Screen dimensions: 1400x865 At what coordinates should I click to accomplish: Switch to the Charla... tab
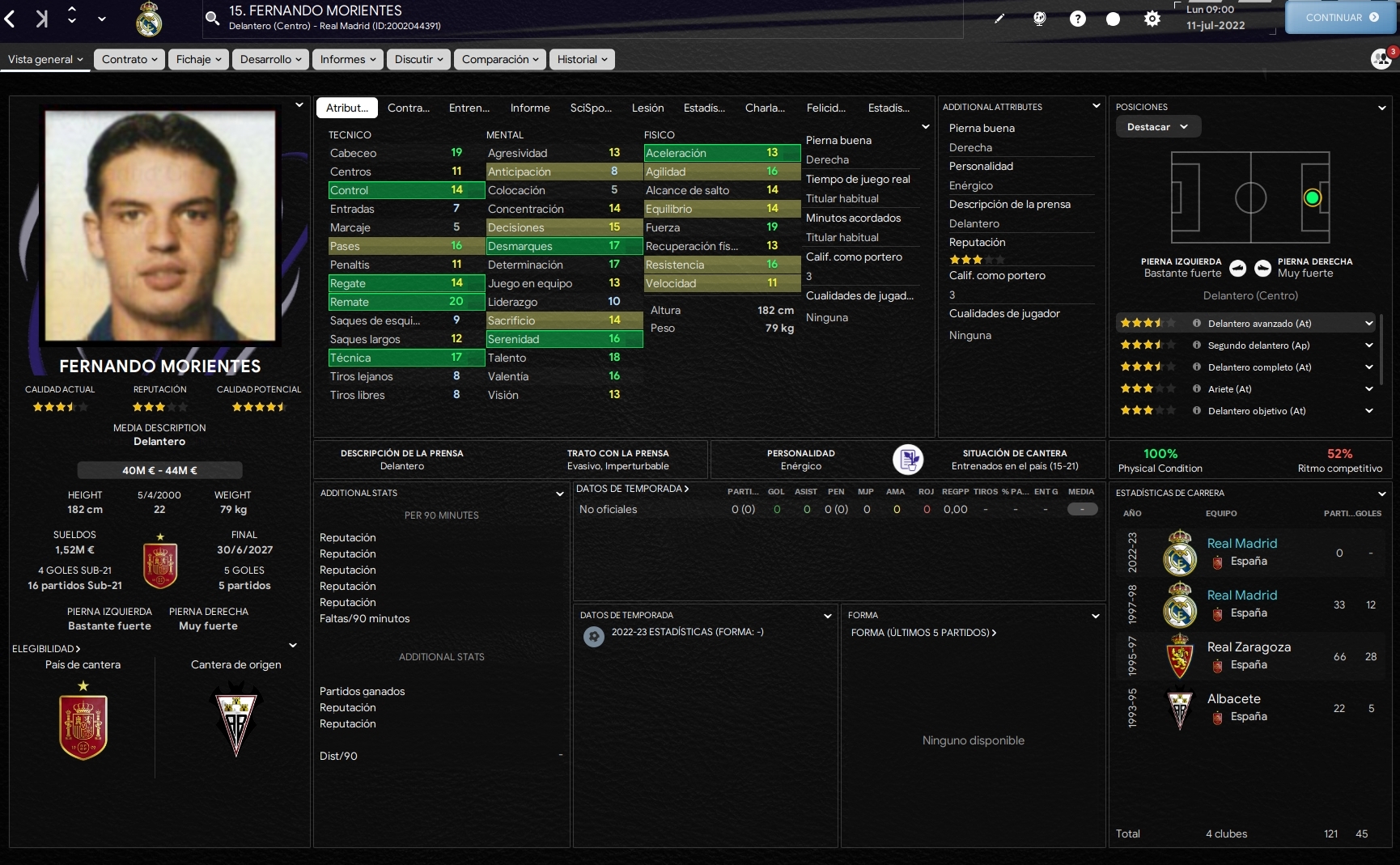766,108
